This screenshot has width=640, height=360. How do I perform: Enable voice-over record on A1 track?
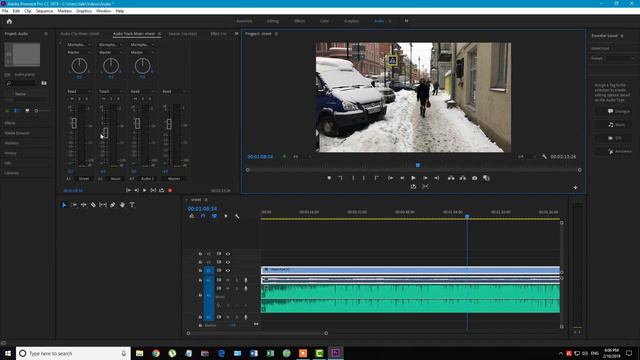click(x=246, y=280)
